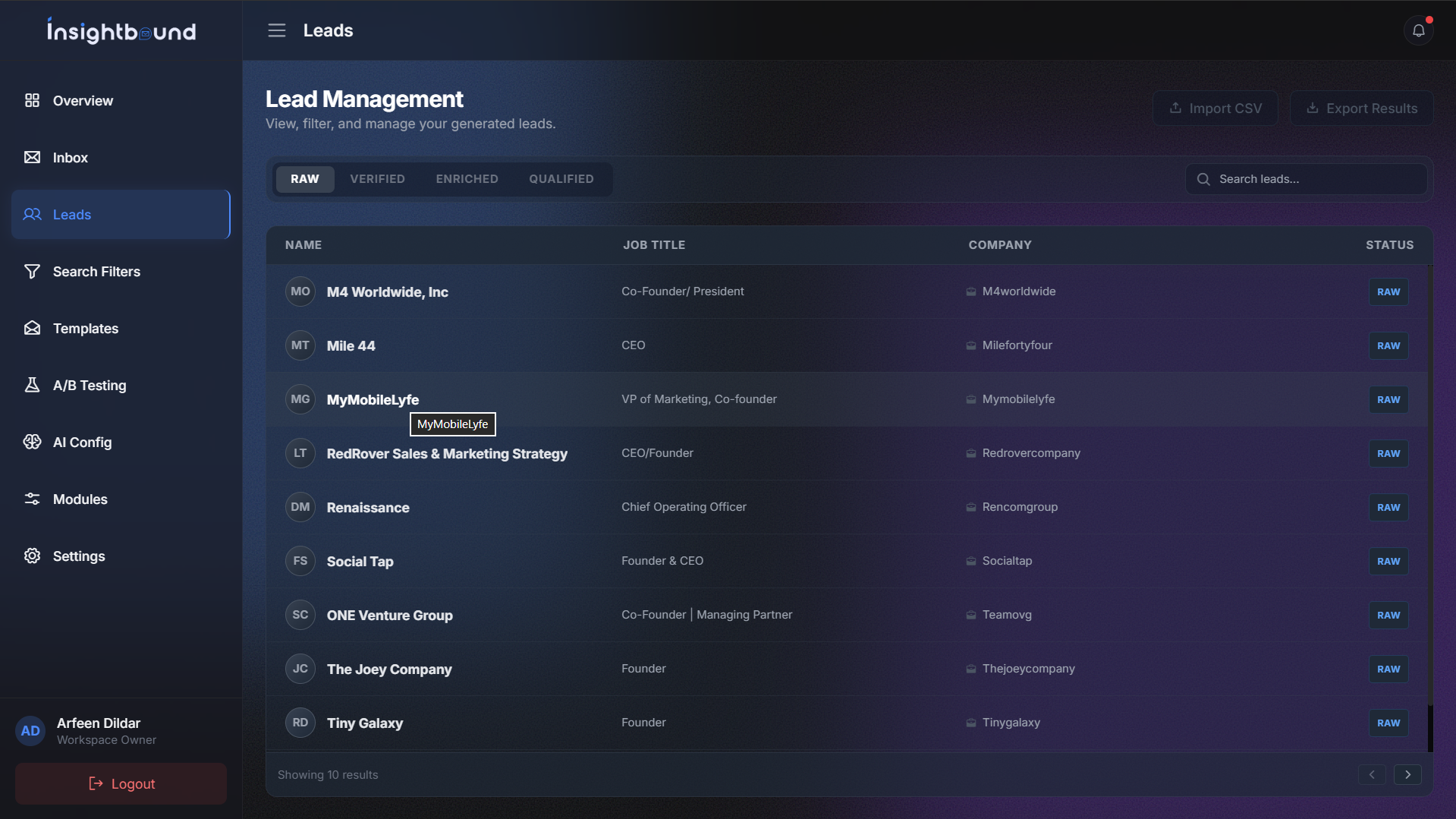This screenshot has width=1456, height=819.
Task: Click the MG avatar for MyMobileLyfe
Action: coord(300,399)
